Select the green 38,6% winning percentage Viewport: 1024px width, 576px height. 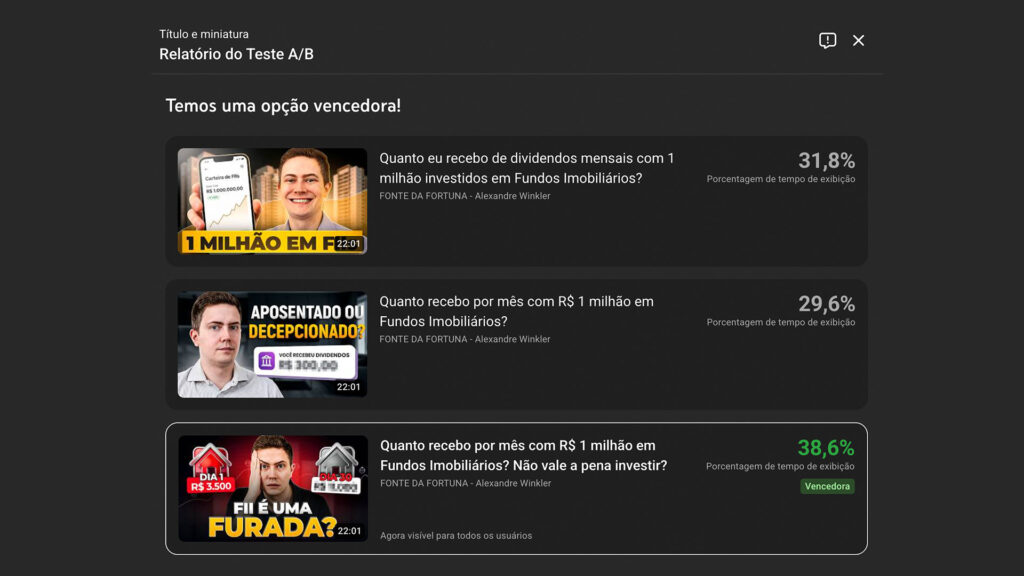point(825,448)
